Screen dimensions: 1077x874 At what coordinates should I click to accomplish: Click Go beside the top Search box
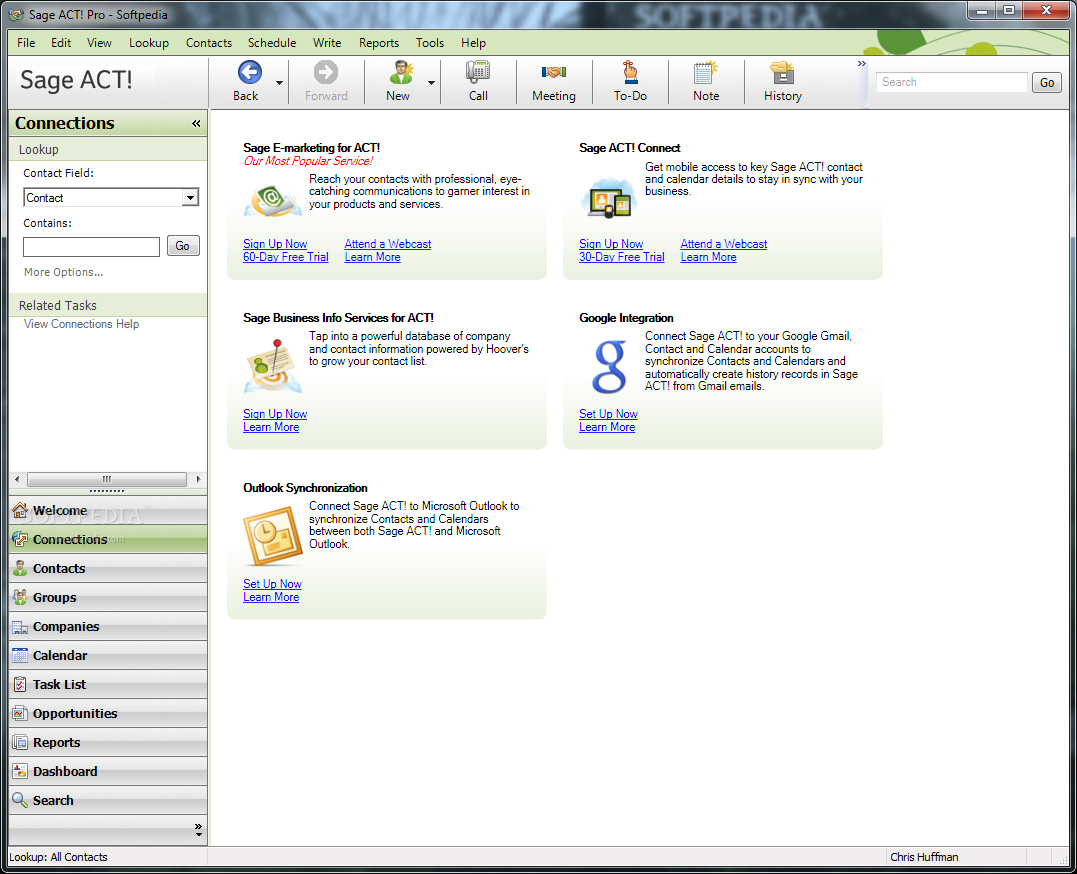pos(1047,82)
